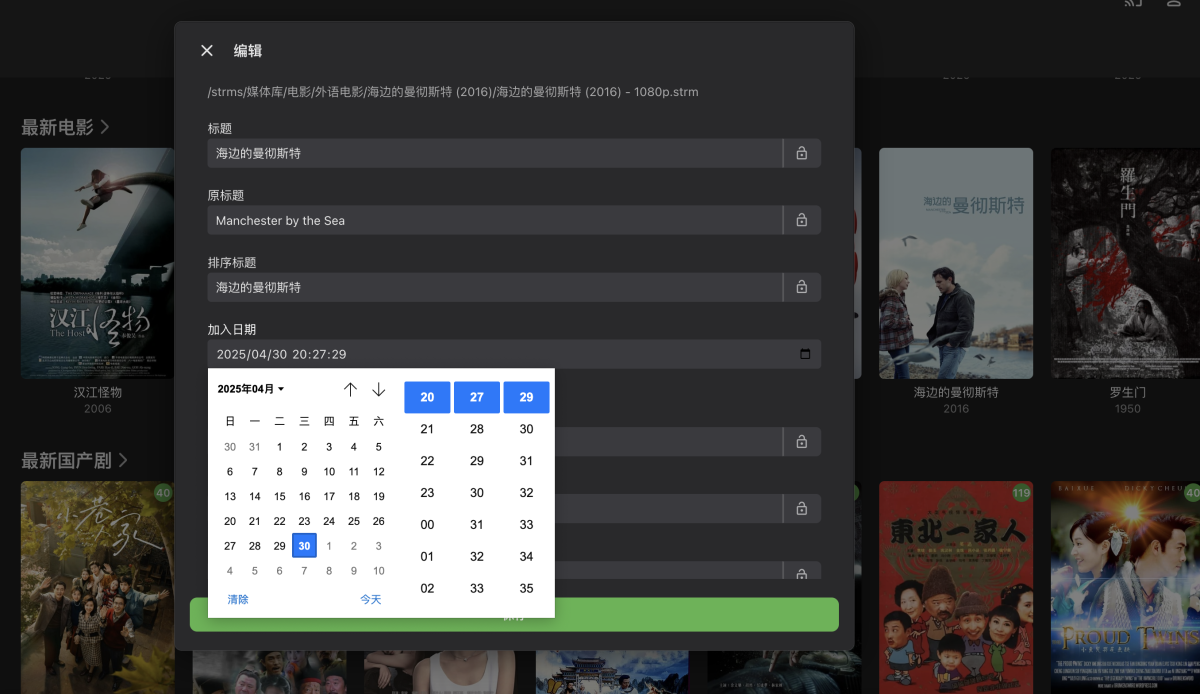Click the highlighted day 30 in April
This screenshot has height=694, width=1200.
point(304,546)
